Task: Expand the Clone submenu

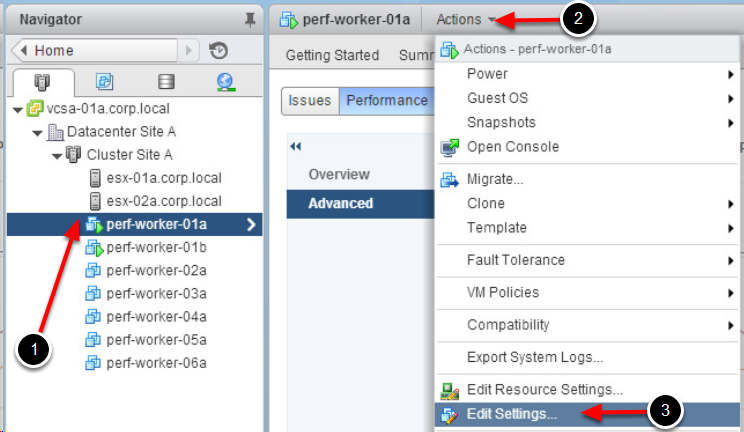Action: pos(731,204)
